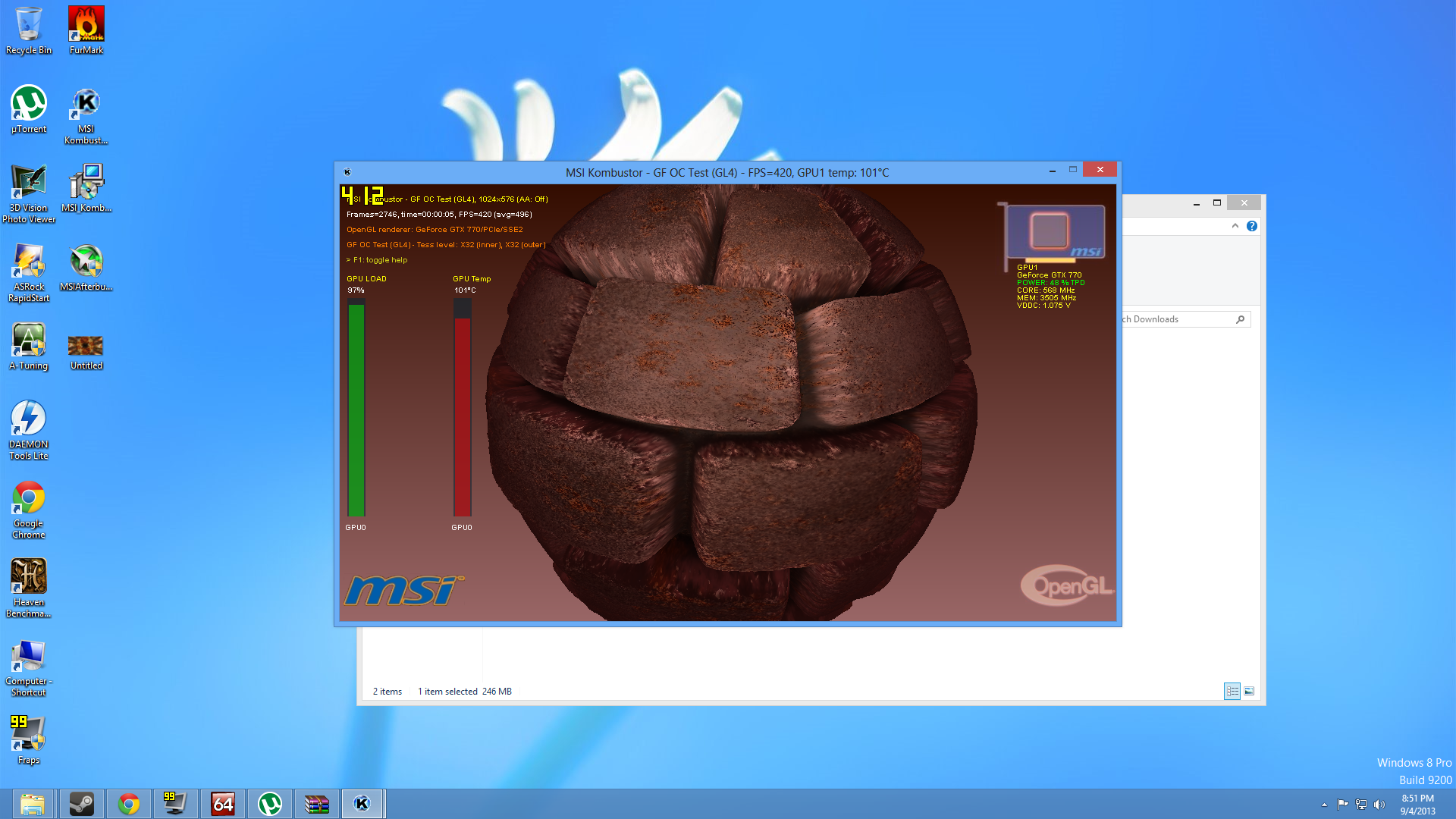Open the AIDA64 taskbar icon

click(223, 804)
